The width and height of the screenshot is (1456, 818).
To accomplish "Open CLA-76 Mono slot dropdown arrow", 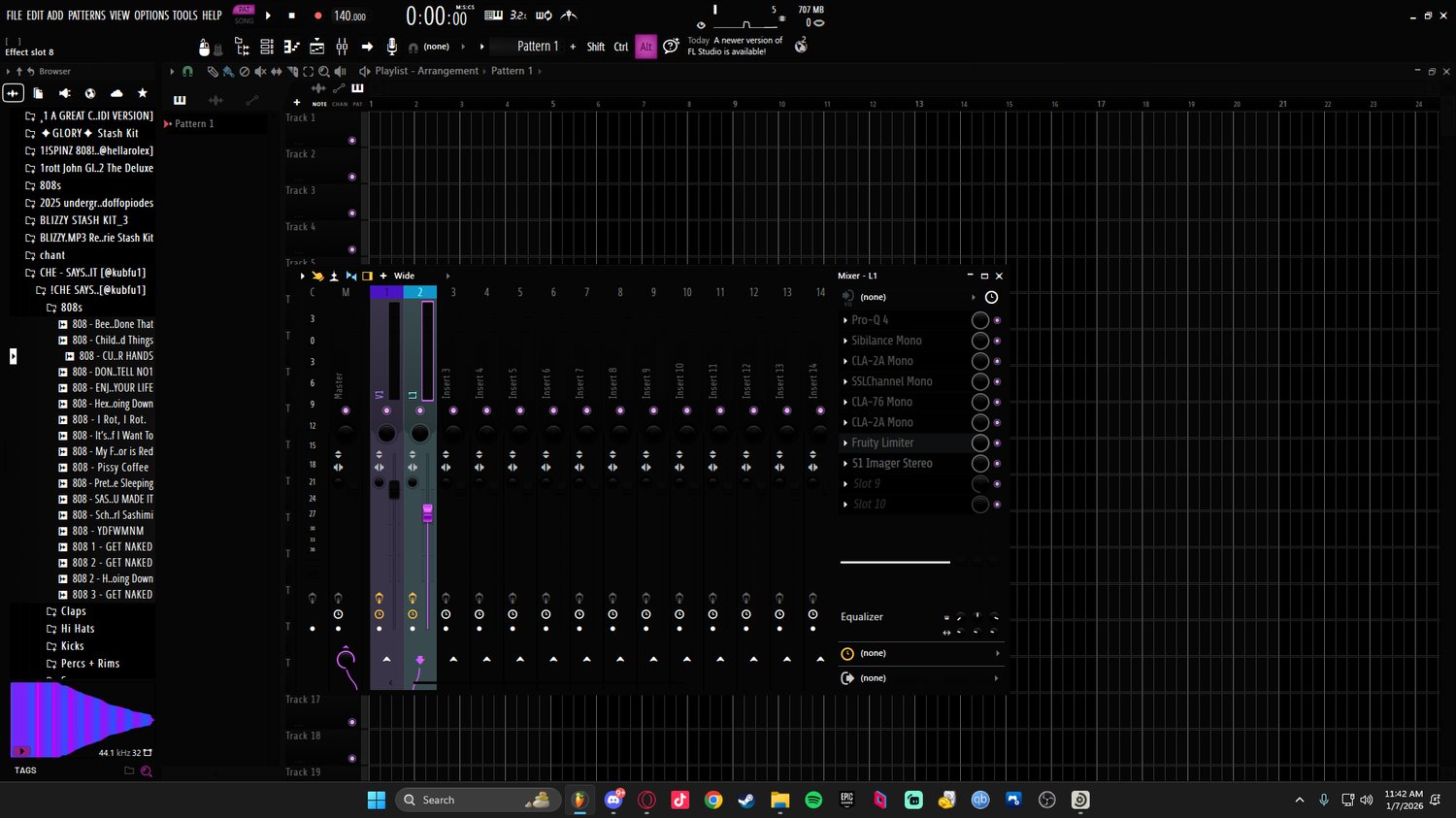I will click(x=845, y=402).
